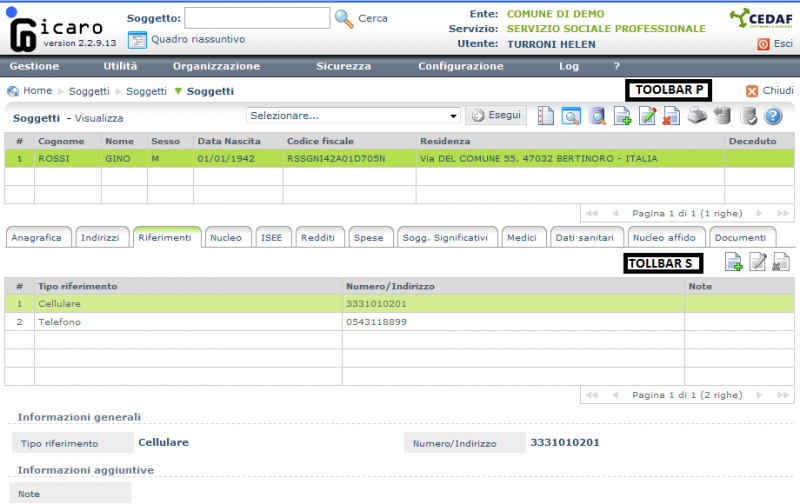The image size is (800, 504).
Task: Click the Home breadcrumb house icon
Action: coord(13,91)
